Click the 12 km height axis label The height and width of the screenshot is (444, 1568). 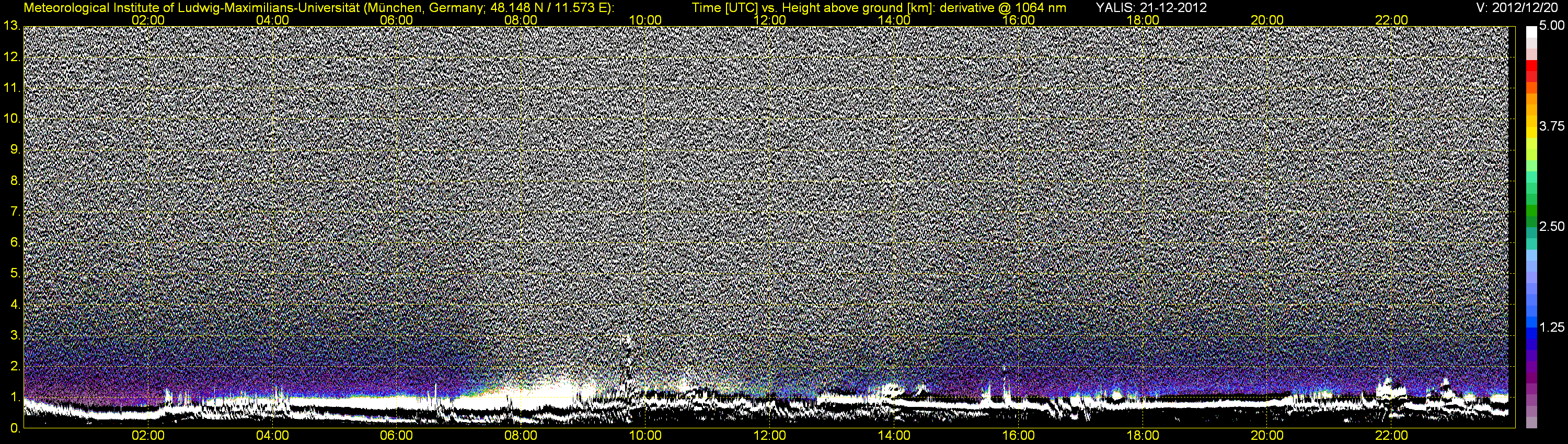[x=11, y=57]
